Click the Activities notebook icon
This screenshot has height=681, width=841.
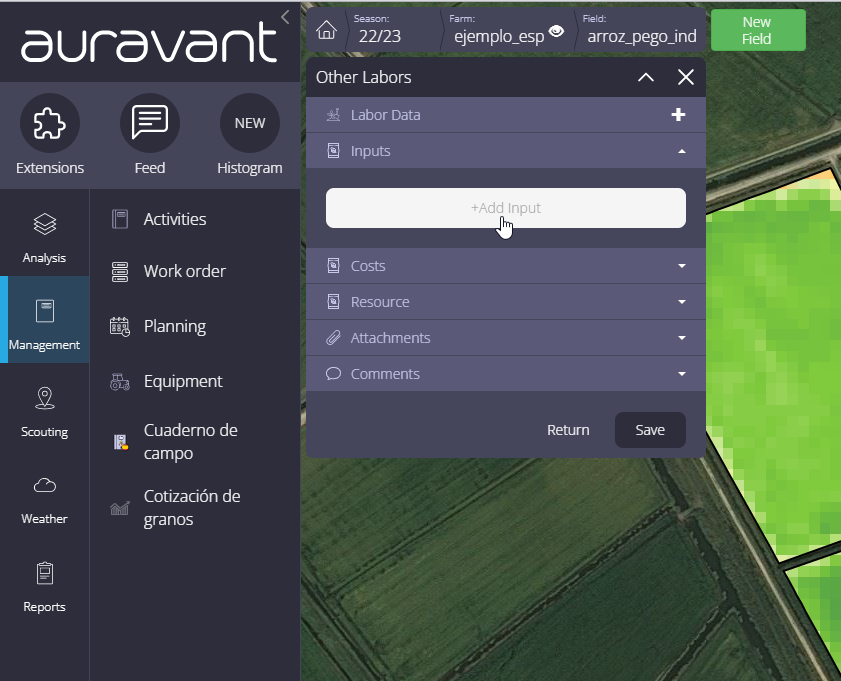[120, 219]
